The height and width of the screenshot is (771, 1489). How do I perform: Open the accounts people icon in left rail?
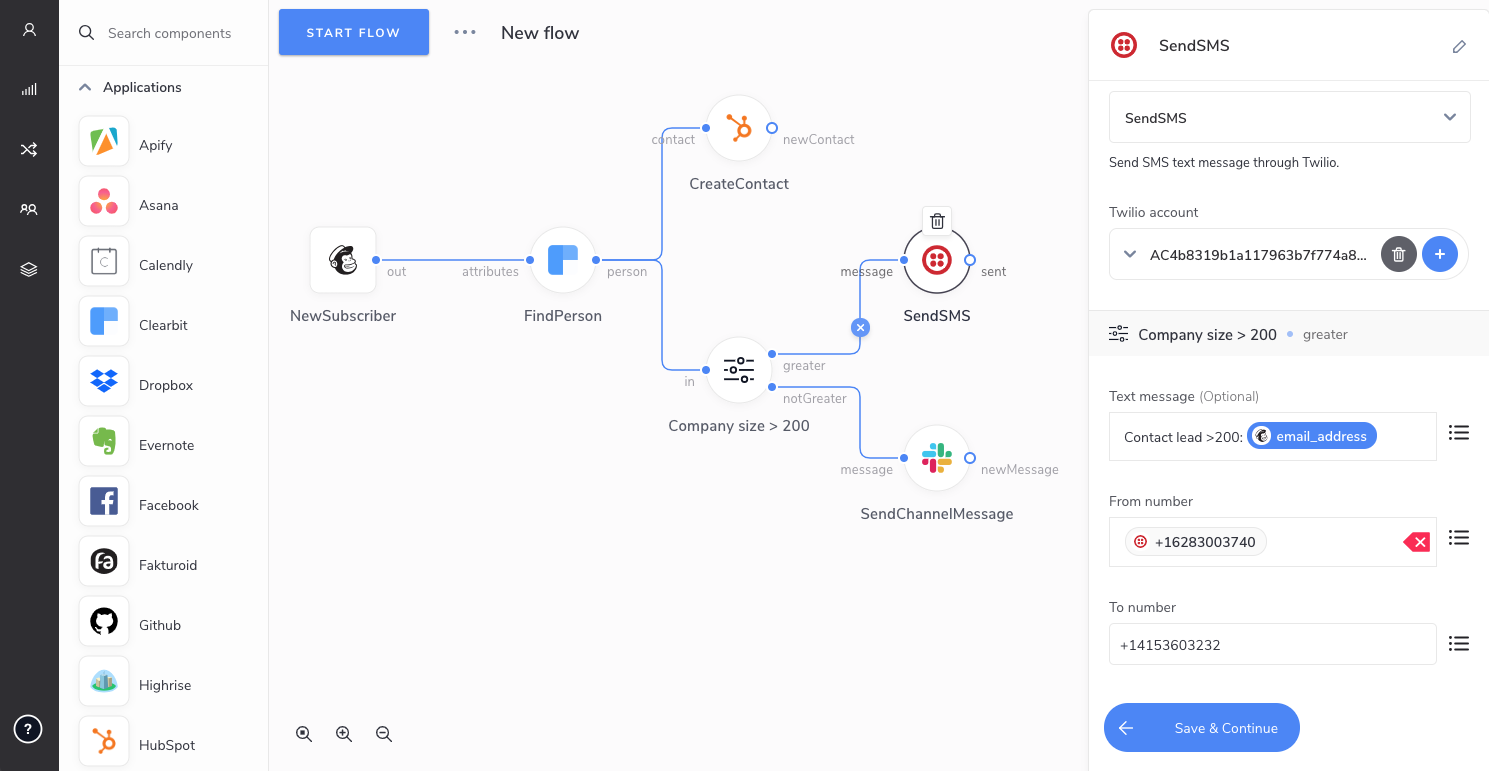[29, 210]
